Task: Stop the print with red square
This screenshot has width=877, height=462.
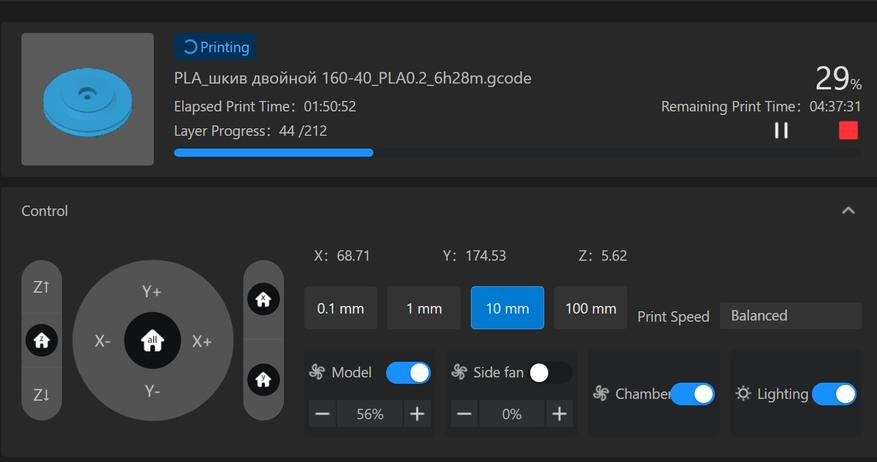Action: coord(848,131)
